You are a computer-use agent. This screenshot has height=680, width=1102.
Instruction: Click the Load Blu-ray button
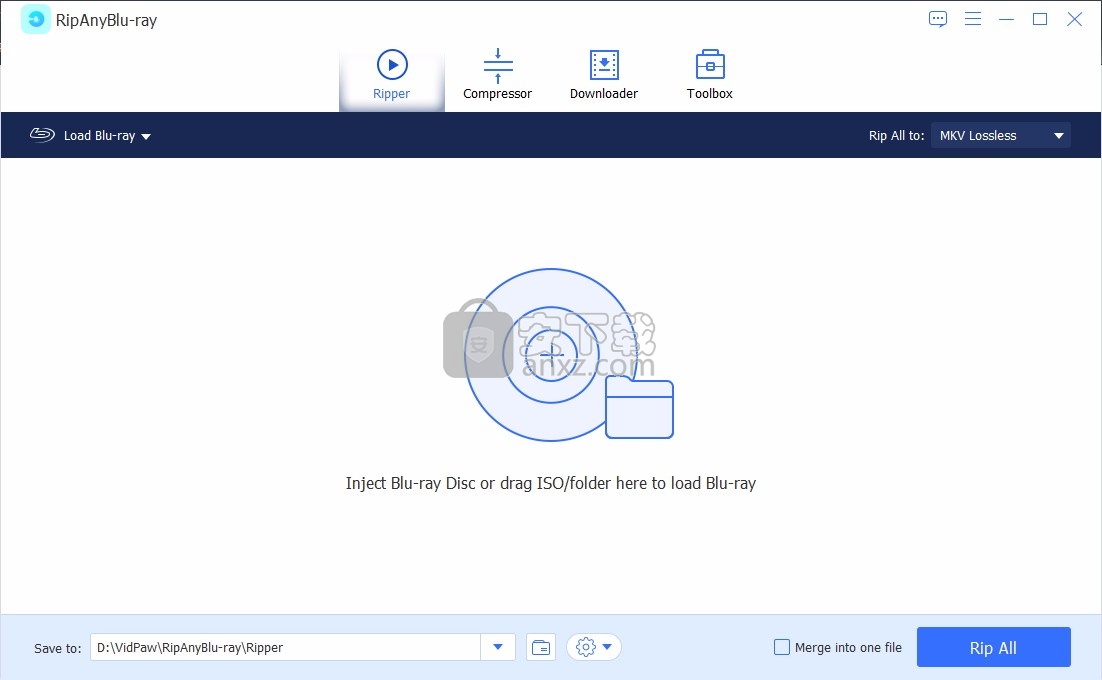(x=90, y=135)
